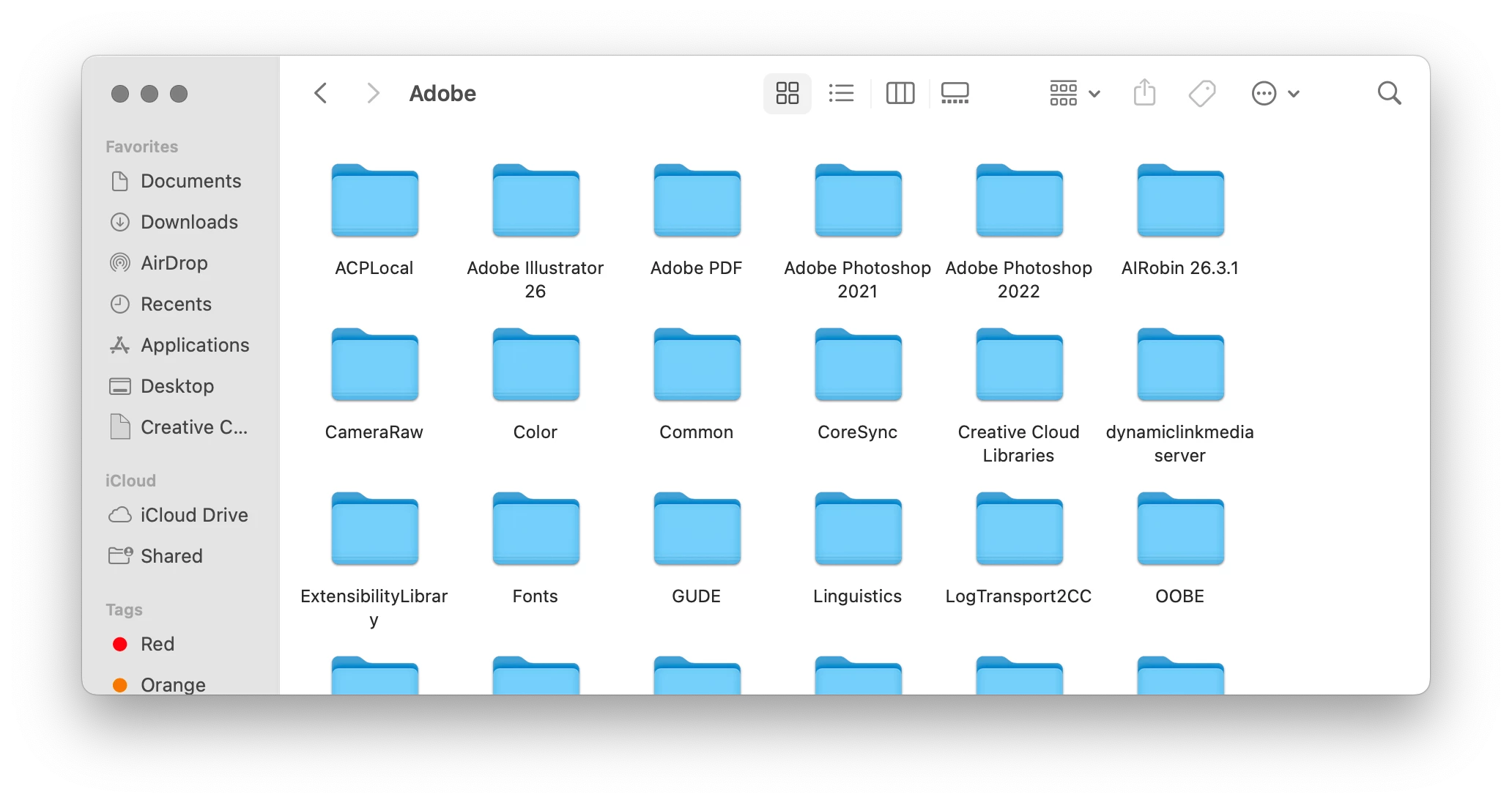This screenshot has width=1512, height=803.
Task: Click the Edit Tags icon
Action: pos(1201,93)
